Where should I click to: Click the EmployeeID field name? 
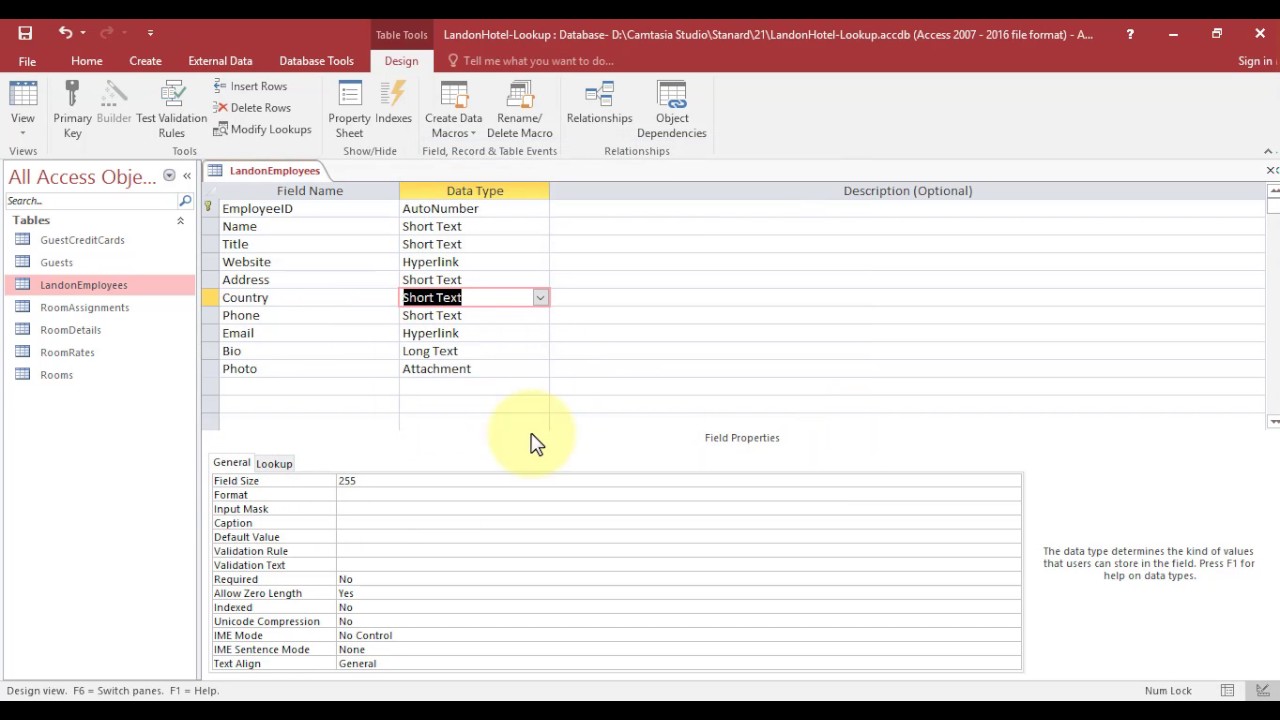257,209
